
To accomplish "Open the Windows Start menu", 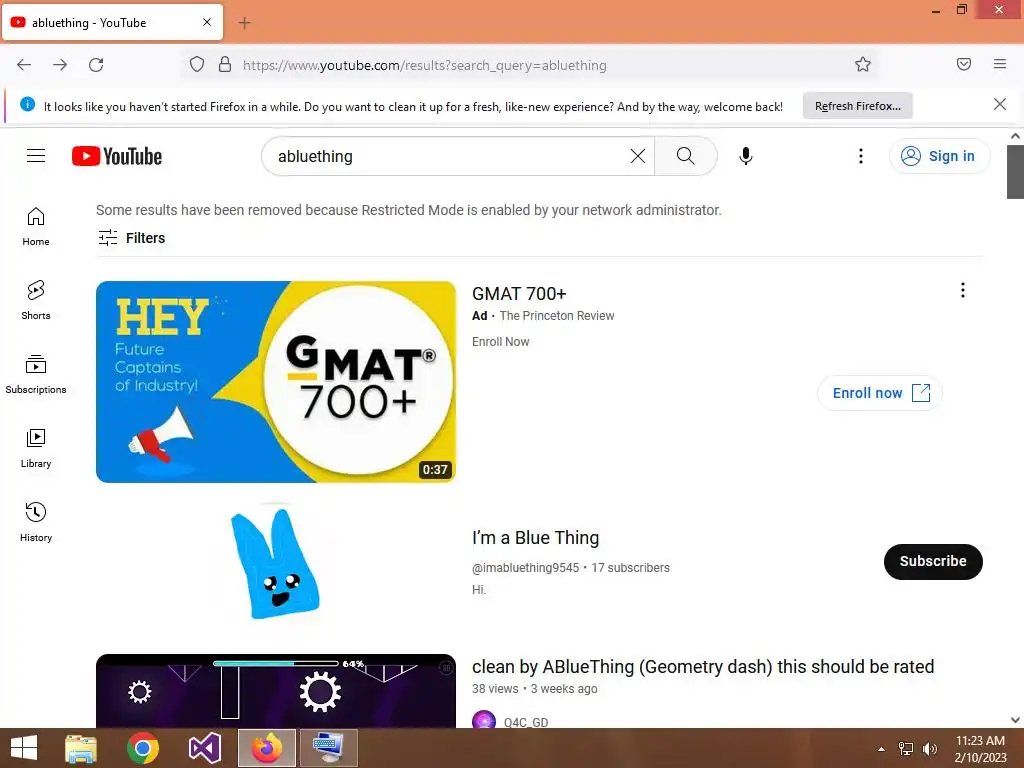I will 24,748.
